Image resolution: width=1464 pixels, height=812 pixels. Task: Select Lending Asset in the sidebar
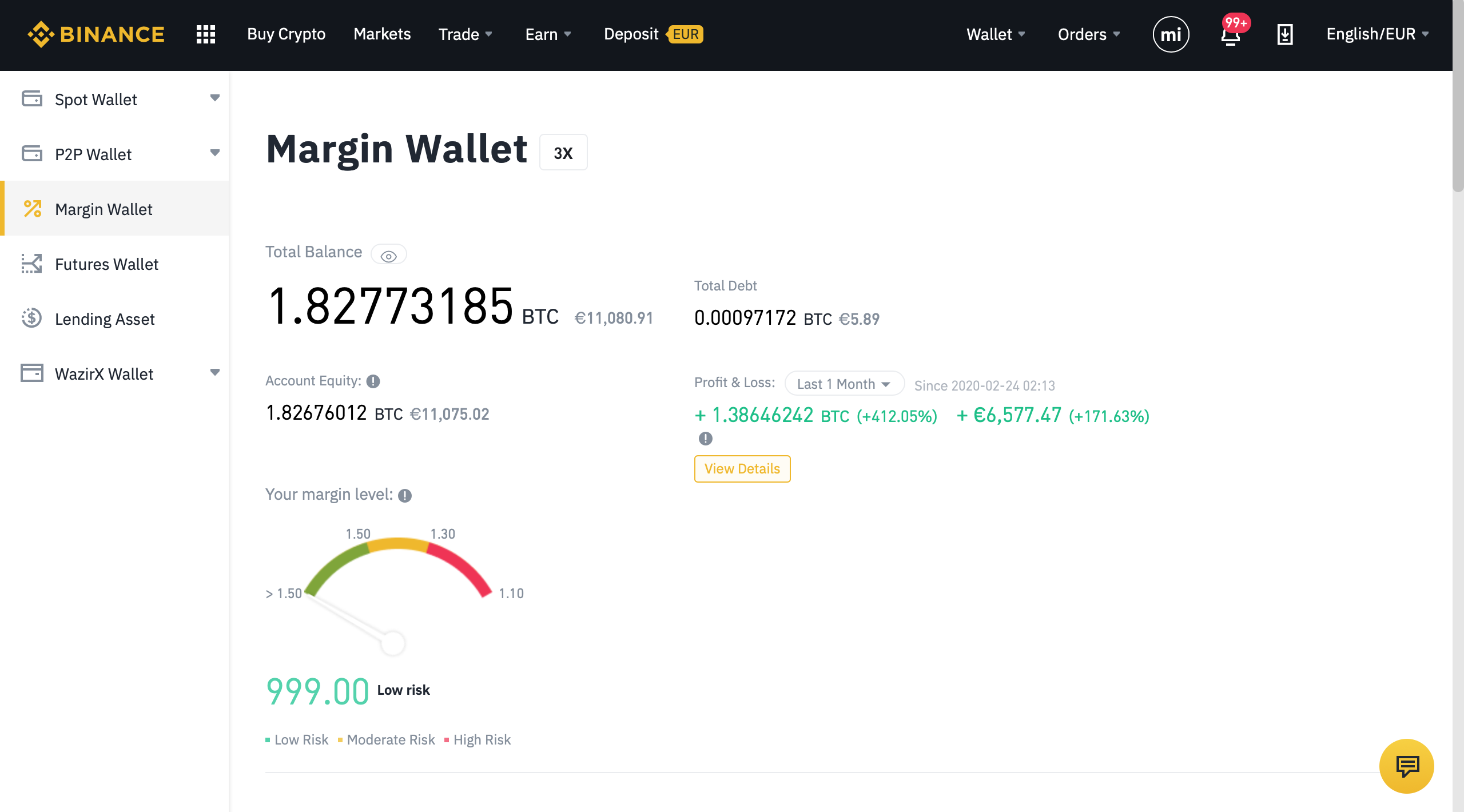(x=116, y=318)
